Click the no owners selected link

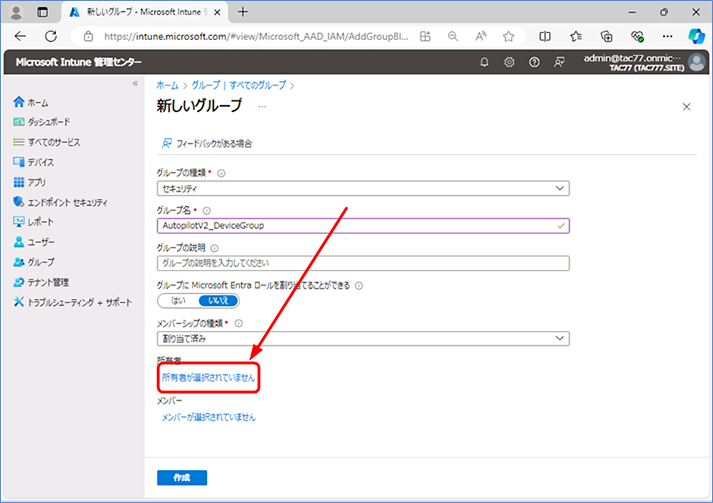click(208, 377)
